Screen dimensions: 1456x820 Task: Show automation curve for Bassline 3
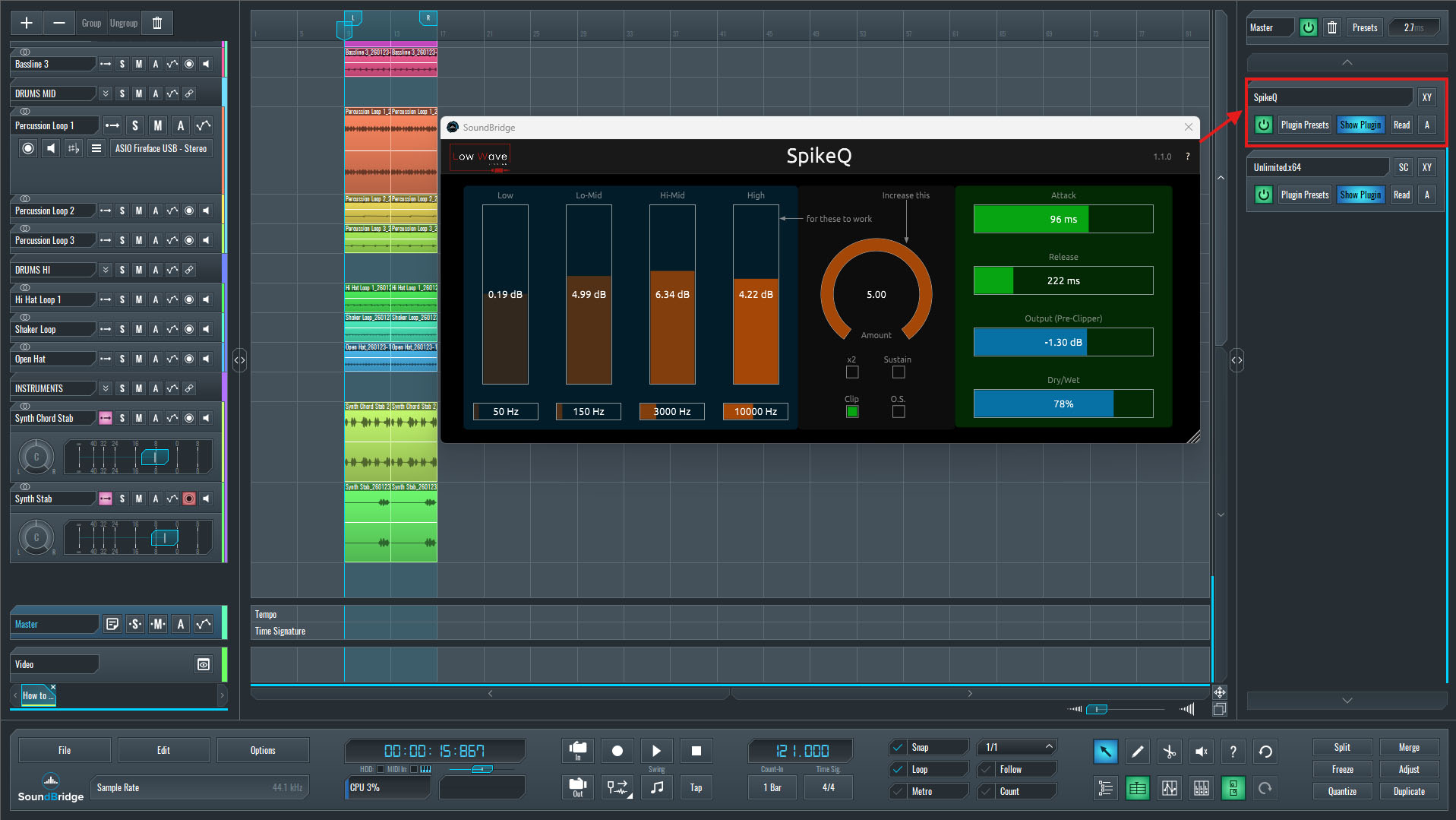pos(172,64)
